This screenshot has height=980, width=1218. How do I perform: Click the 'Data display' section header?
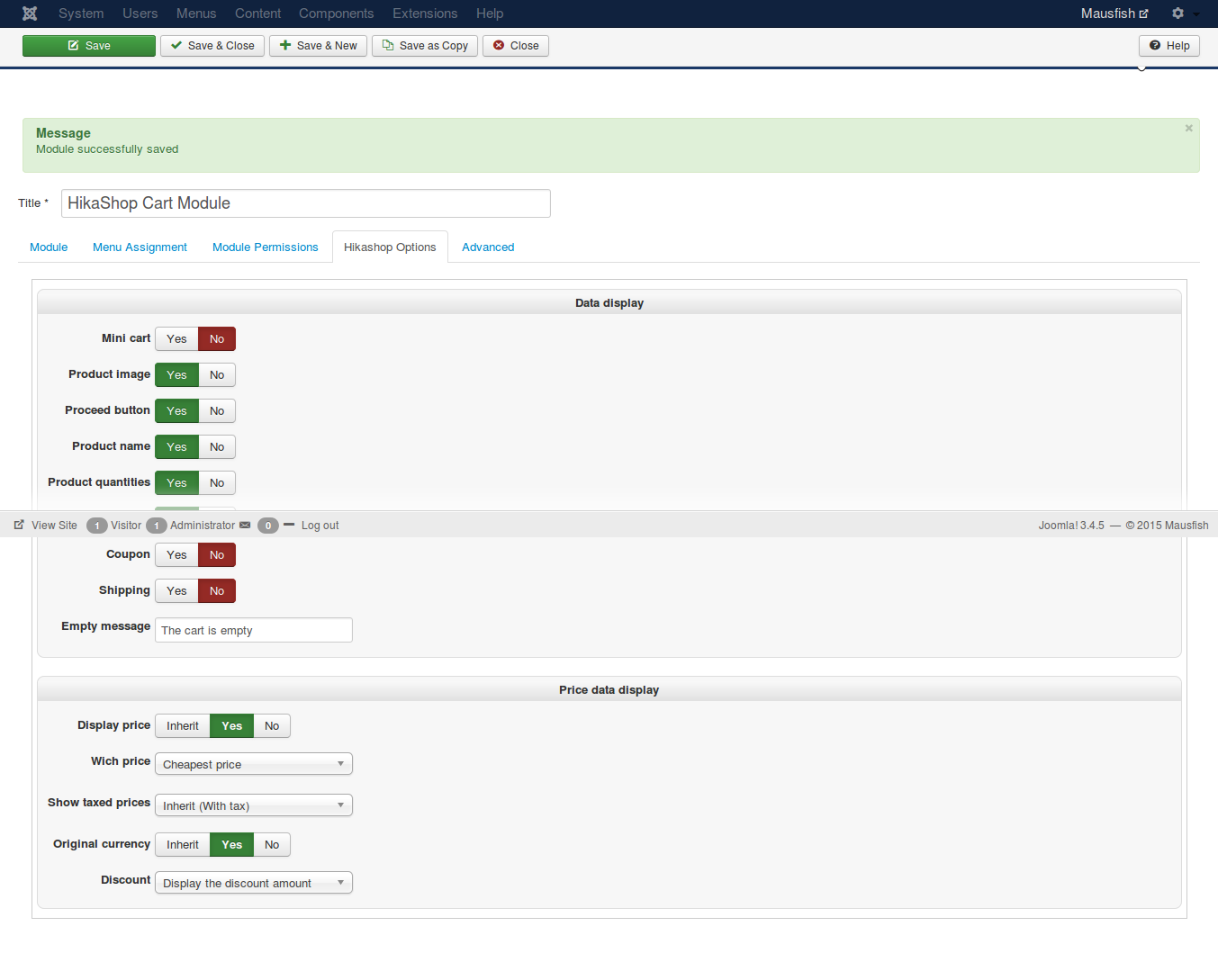[x=609, y=303]
